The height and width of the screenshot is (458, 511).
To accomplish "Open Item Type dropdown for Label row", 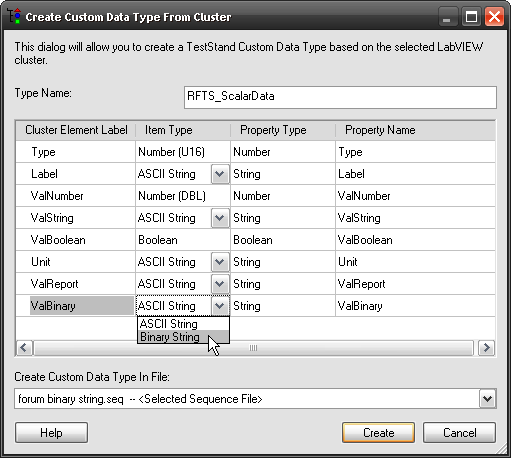I will pyautogui.click(x=220, y=174).
